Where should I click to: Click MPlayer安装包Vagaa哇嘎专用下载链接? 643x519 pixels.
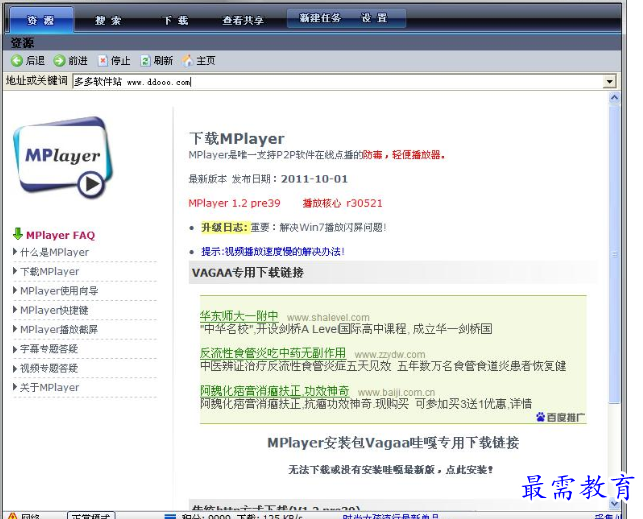(393, 442)
